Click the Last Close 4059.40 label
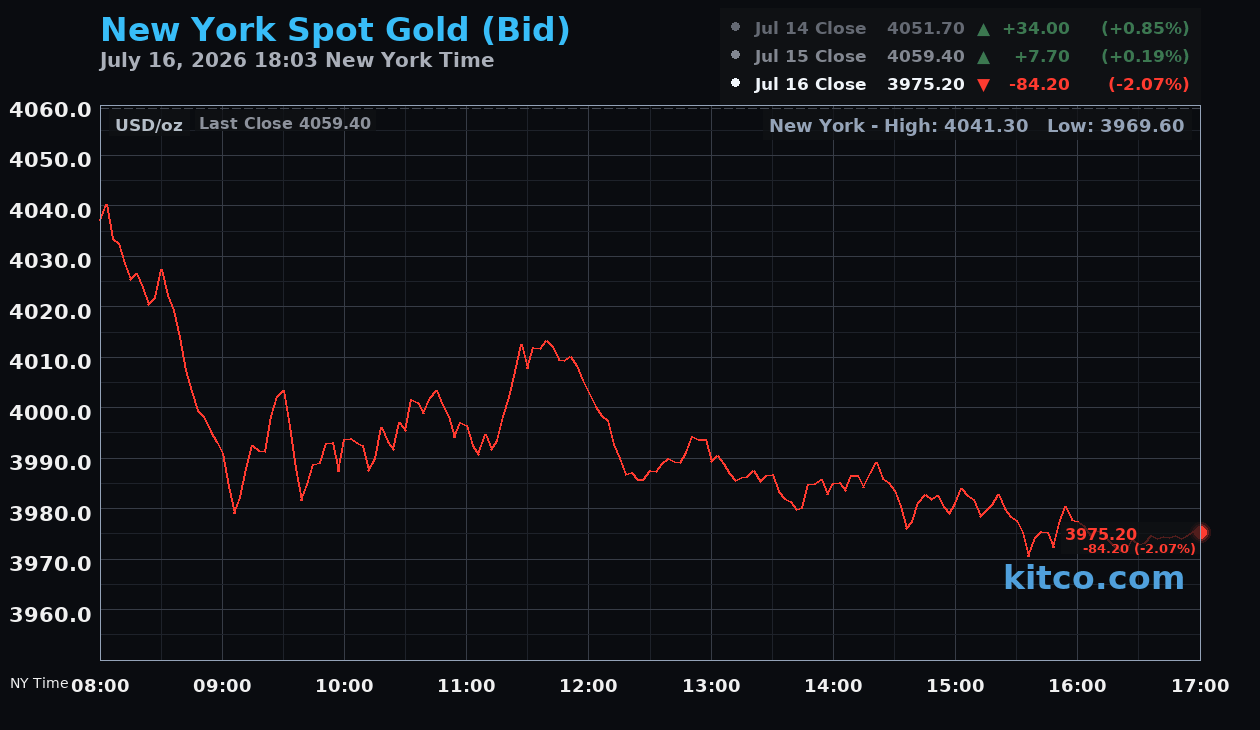This screenshot has width=1260, height=730. [285, 124]
